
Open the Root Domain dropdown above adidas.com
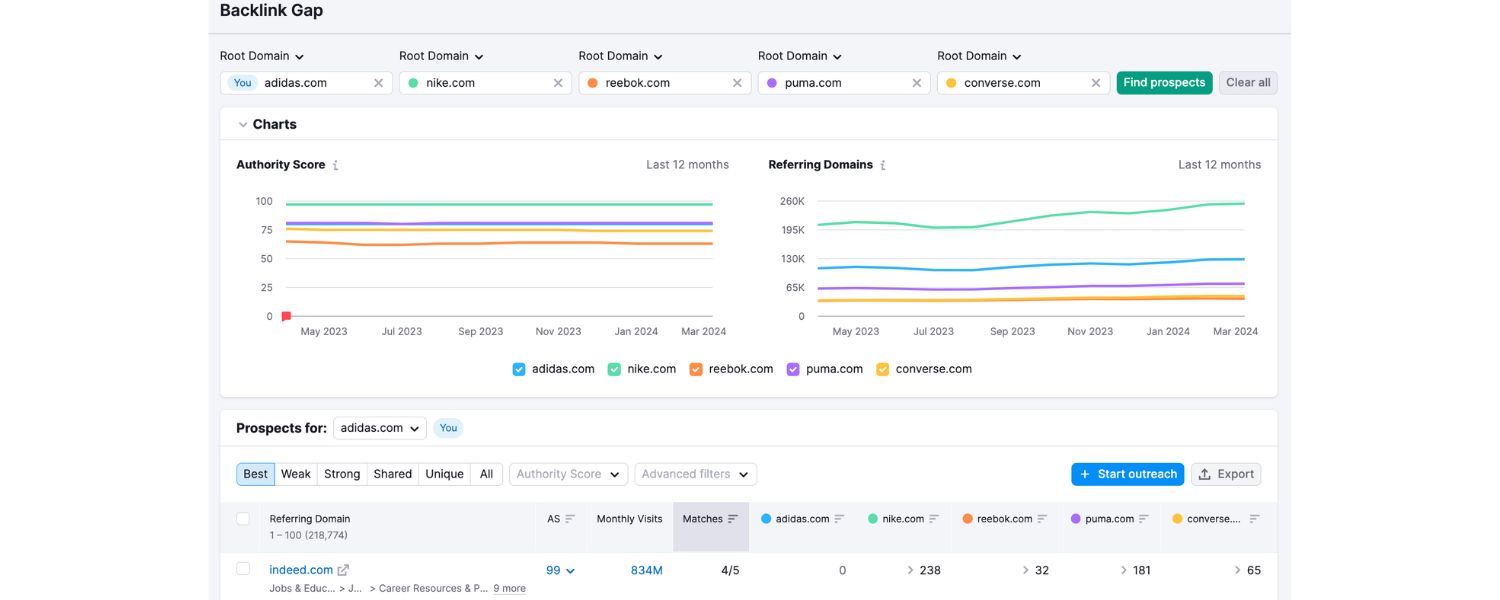pyautogui.click(x=260, y=56)
